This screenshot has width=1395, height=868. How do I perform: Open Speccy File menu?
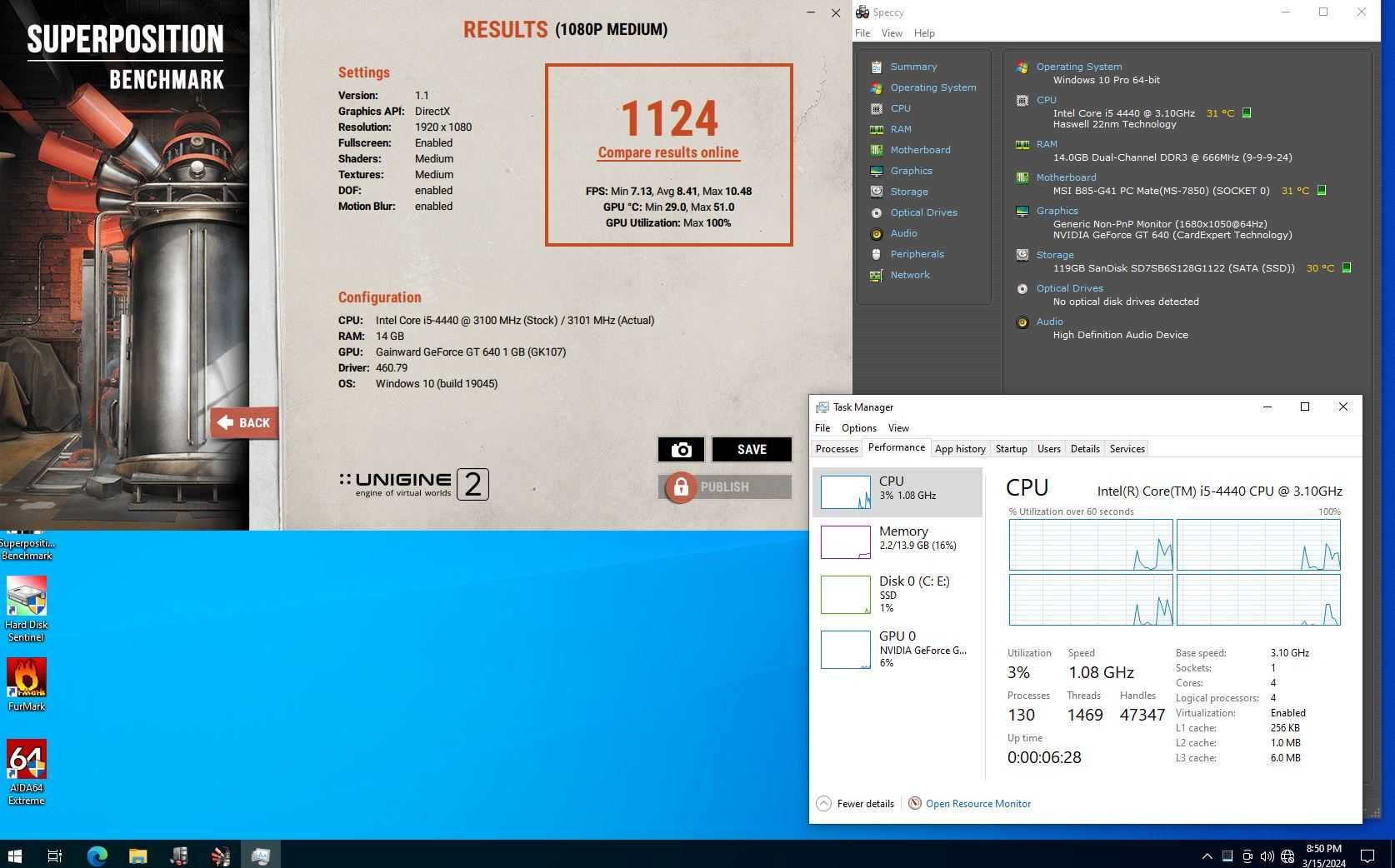[862, 33]
